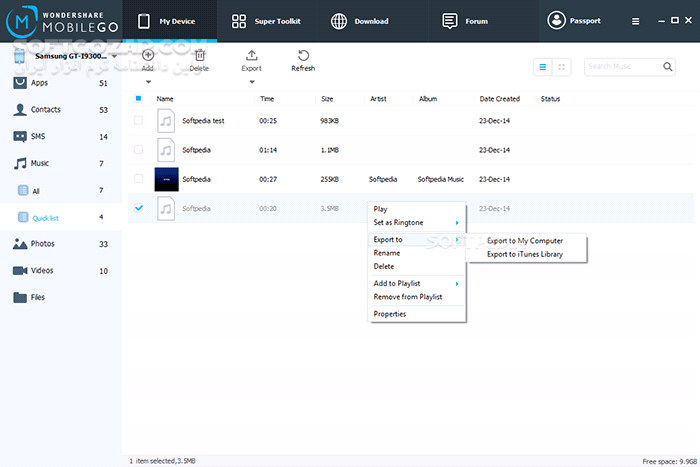Uncheck the selected 3.5MB Softpedia track

(138, 208)
